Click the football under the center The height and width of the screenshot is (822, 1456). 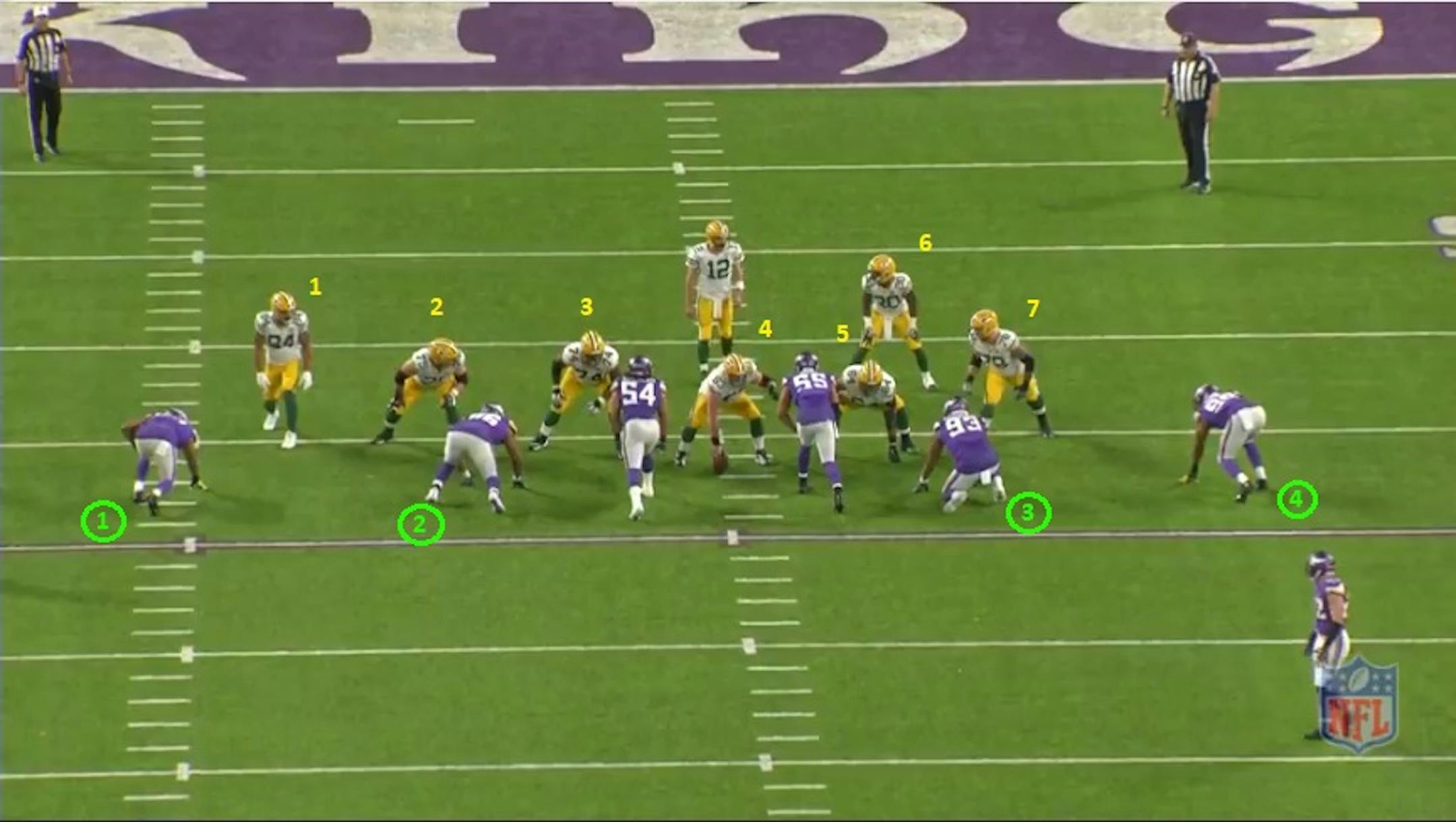tap(721, 462)
